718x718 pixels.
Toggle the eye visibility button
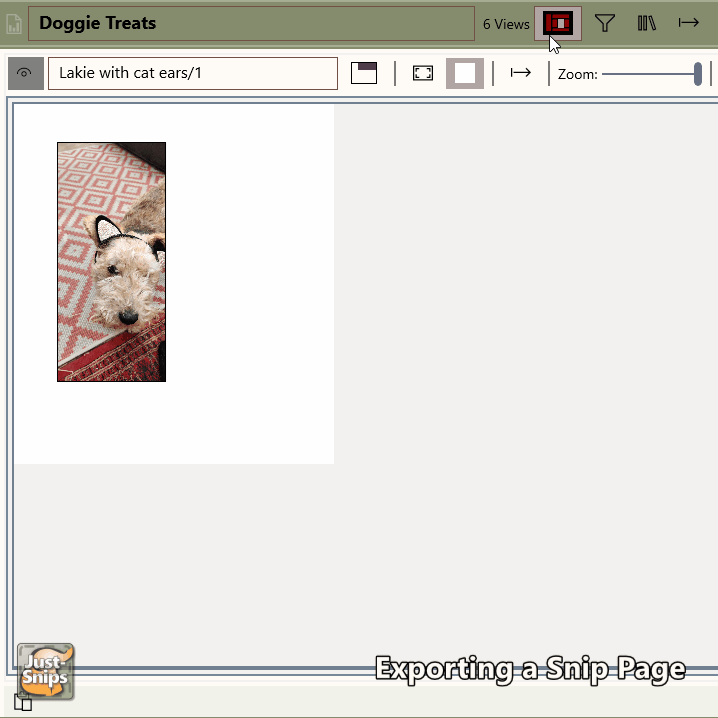(x=25, y=73)
